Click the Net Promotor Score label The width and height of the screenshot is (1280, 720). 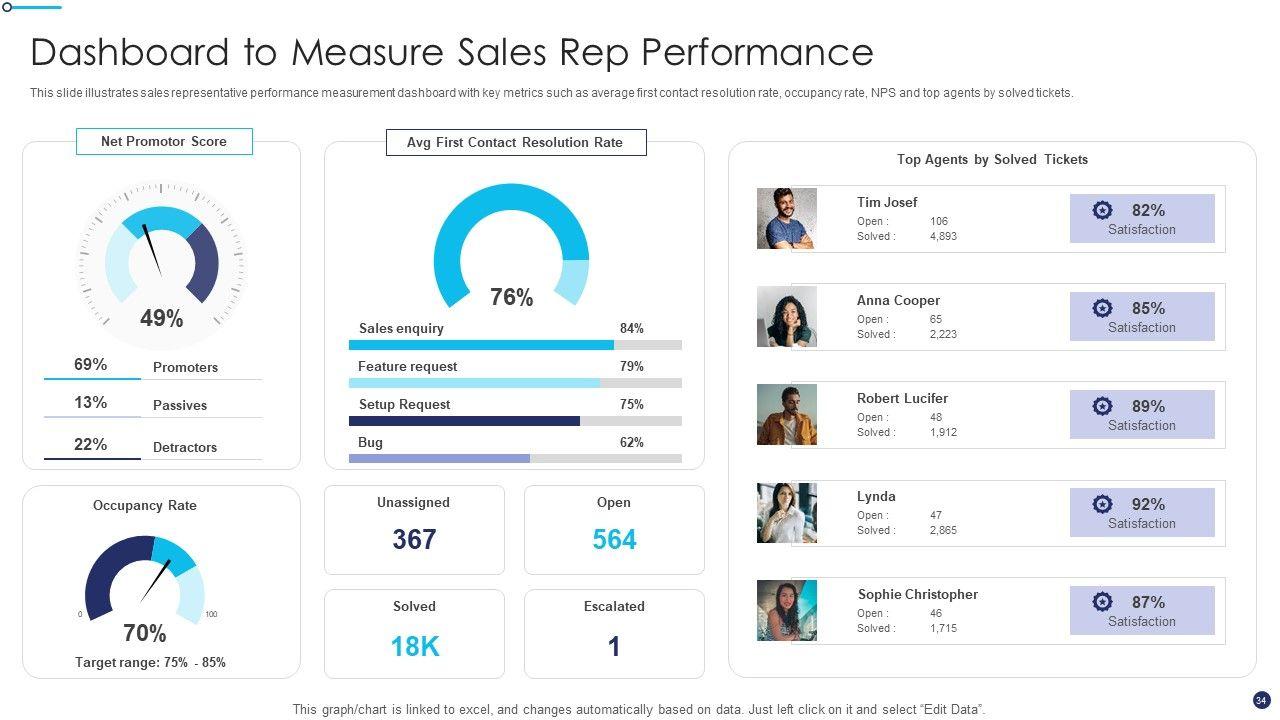tap(164, 142)
